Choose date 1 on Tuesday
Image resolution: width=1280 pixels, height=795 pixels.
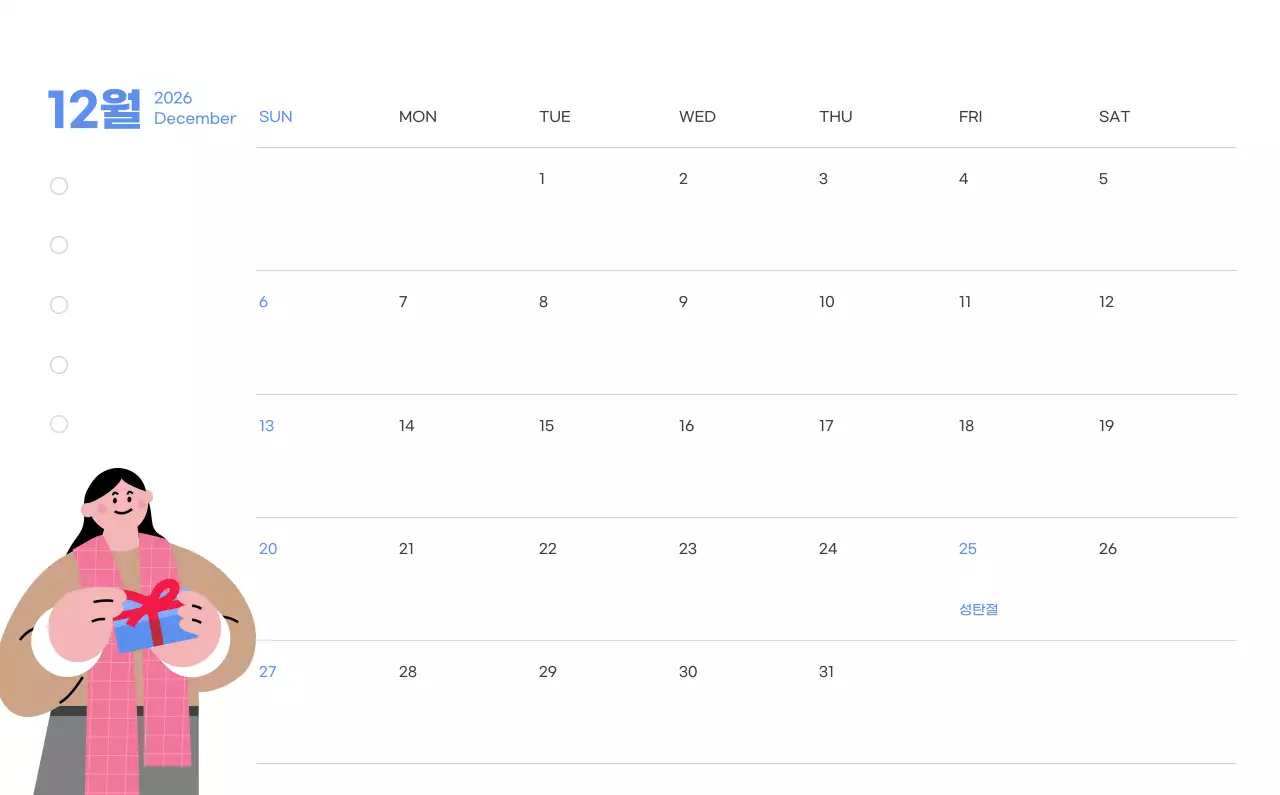[542, 179]
